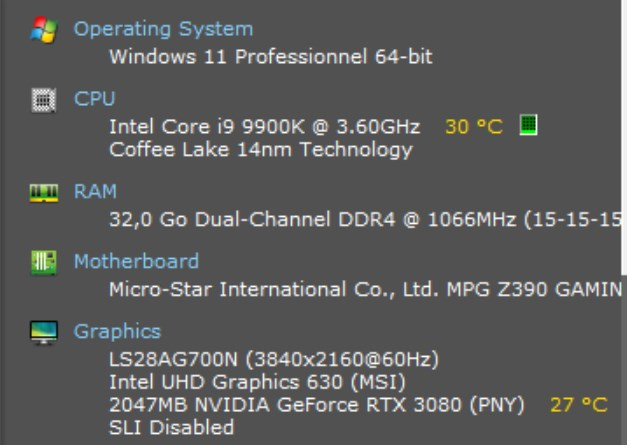Viewport: 627px width, 445px height.
Task: Select the Windows 11 Professionnel 64-bit text
Action: tap(271, 56)
